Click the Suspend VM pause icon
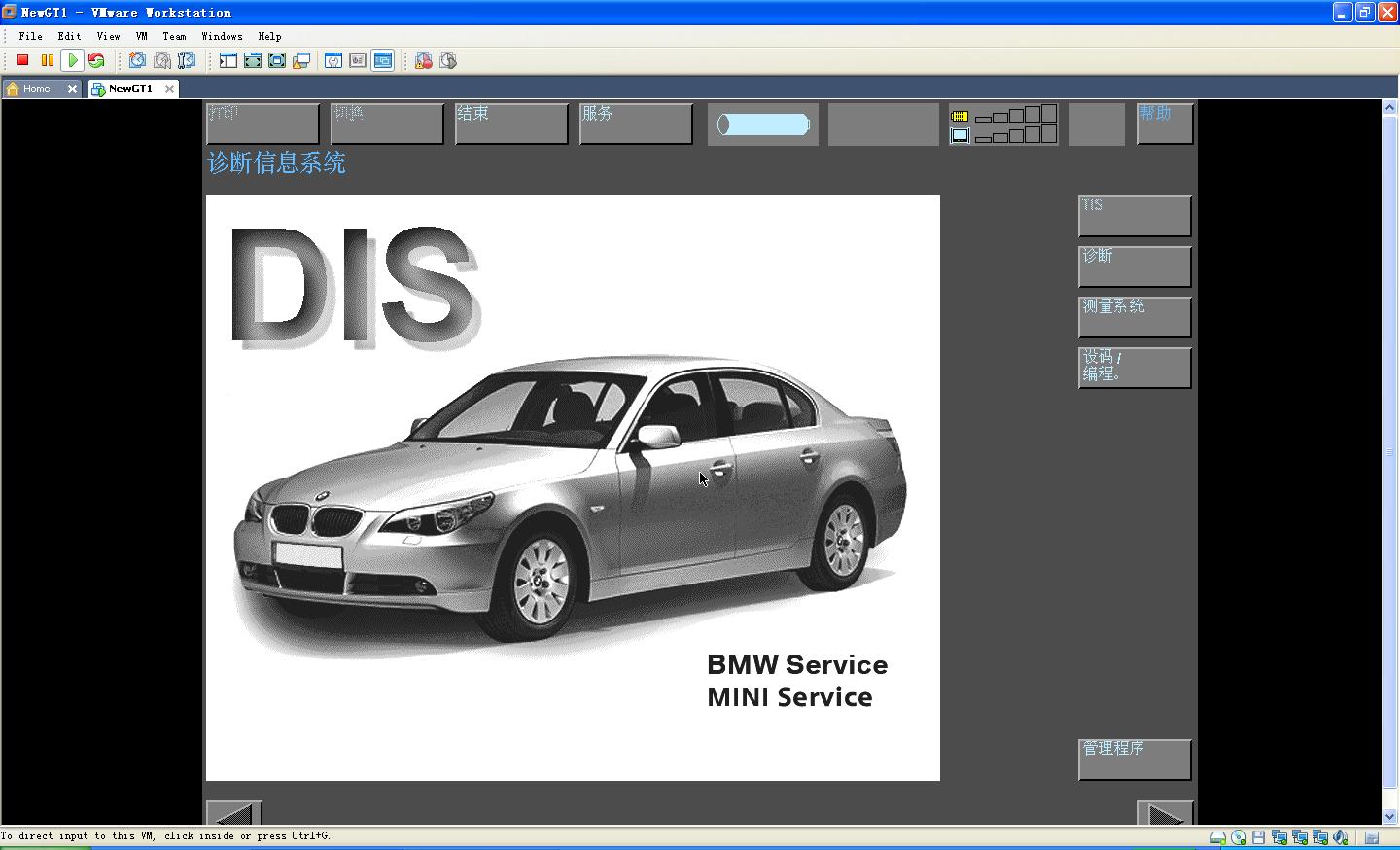 (47, 60)
